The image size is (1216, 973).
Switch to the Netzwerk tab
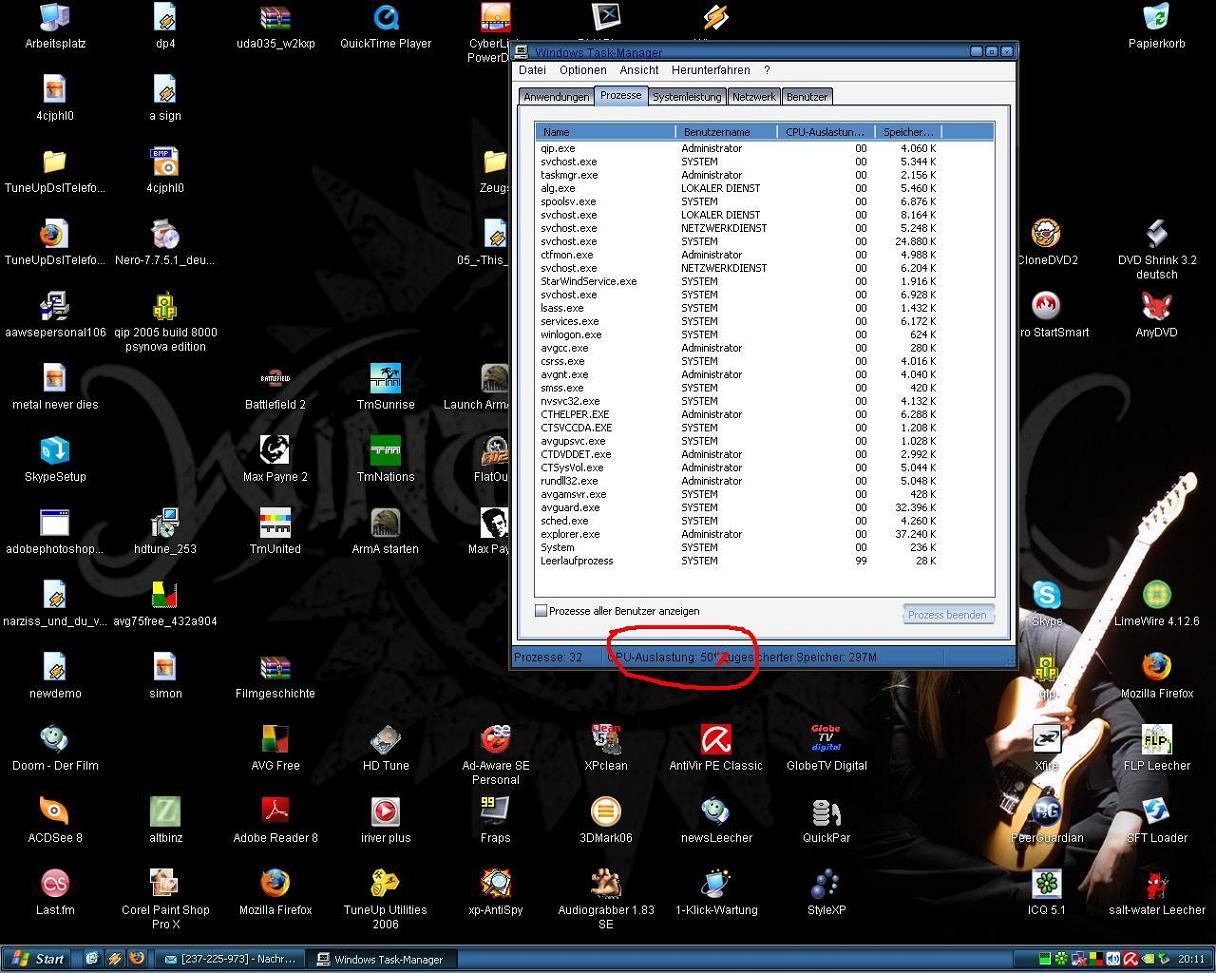pos(753,97)
